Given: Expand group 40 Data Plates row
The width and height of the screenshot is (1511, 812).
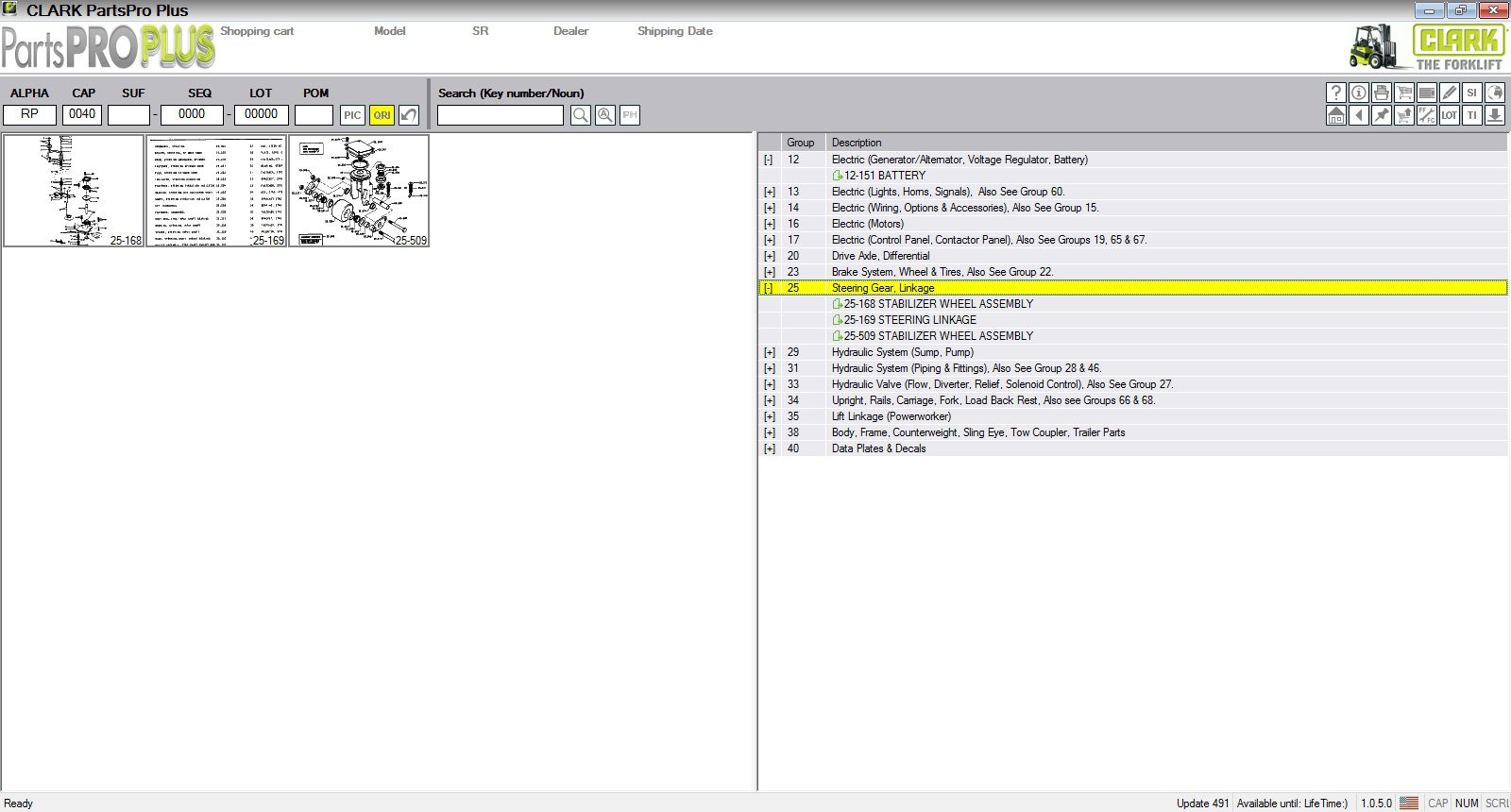Looking at the screenshot, I should (x=769, y=448).
